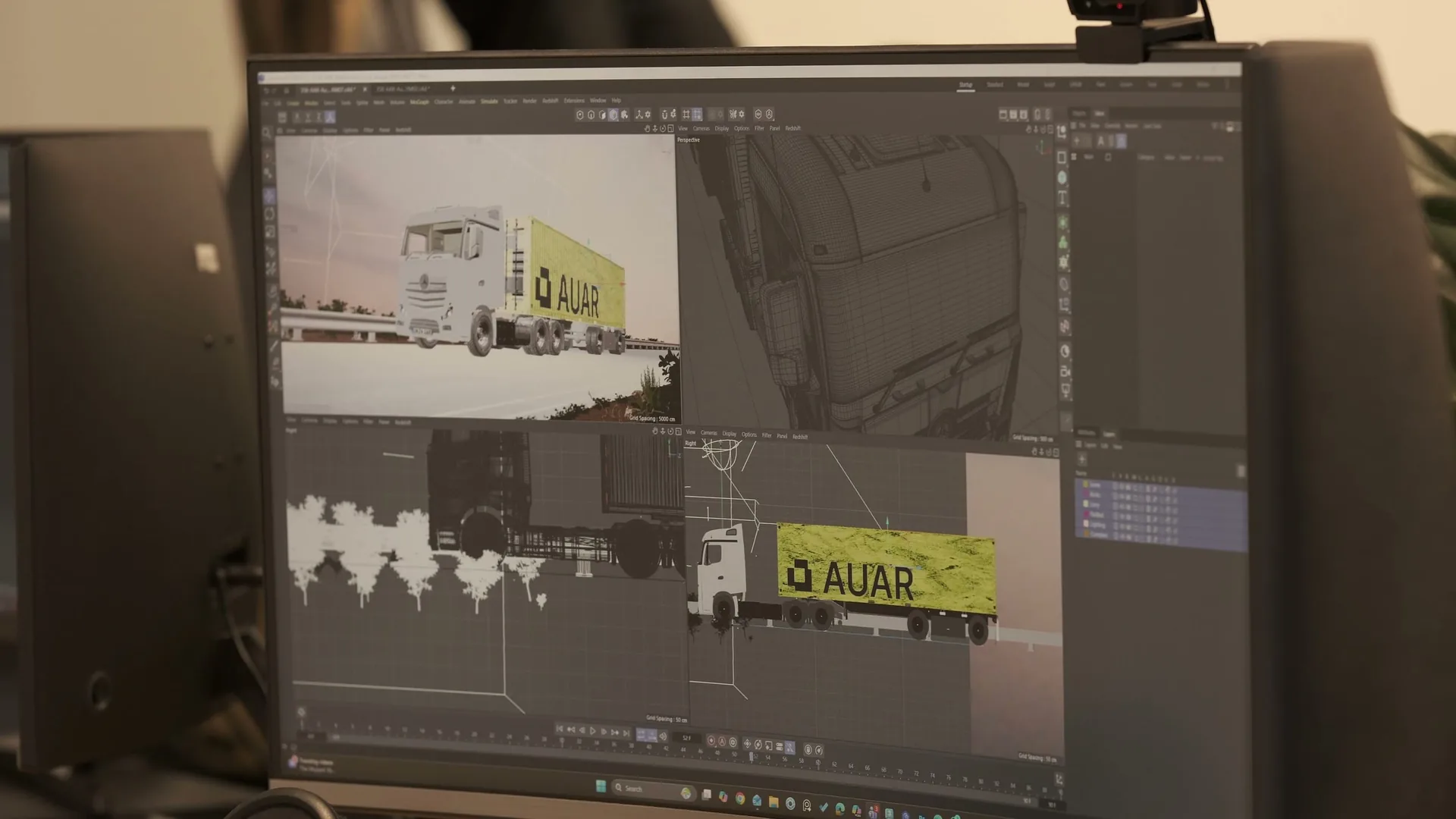1456x819 pixels.
Task: Click the timeline playhead at frame 52
Action: click(751, 756)
